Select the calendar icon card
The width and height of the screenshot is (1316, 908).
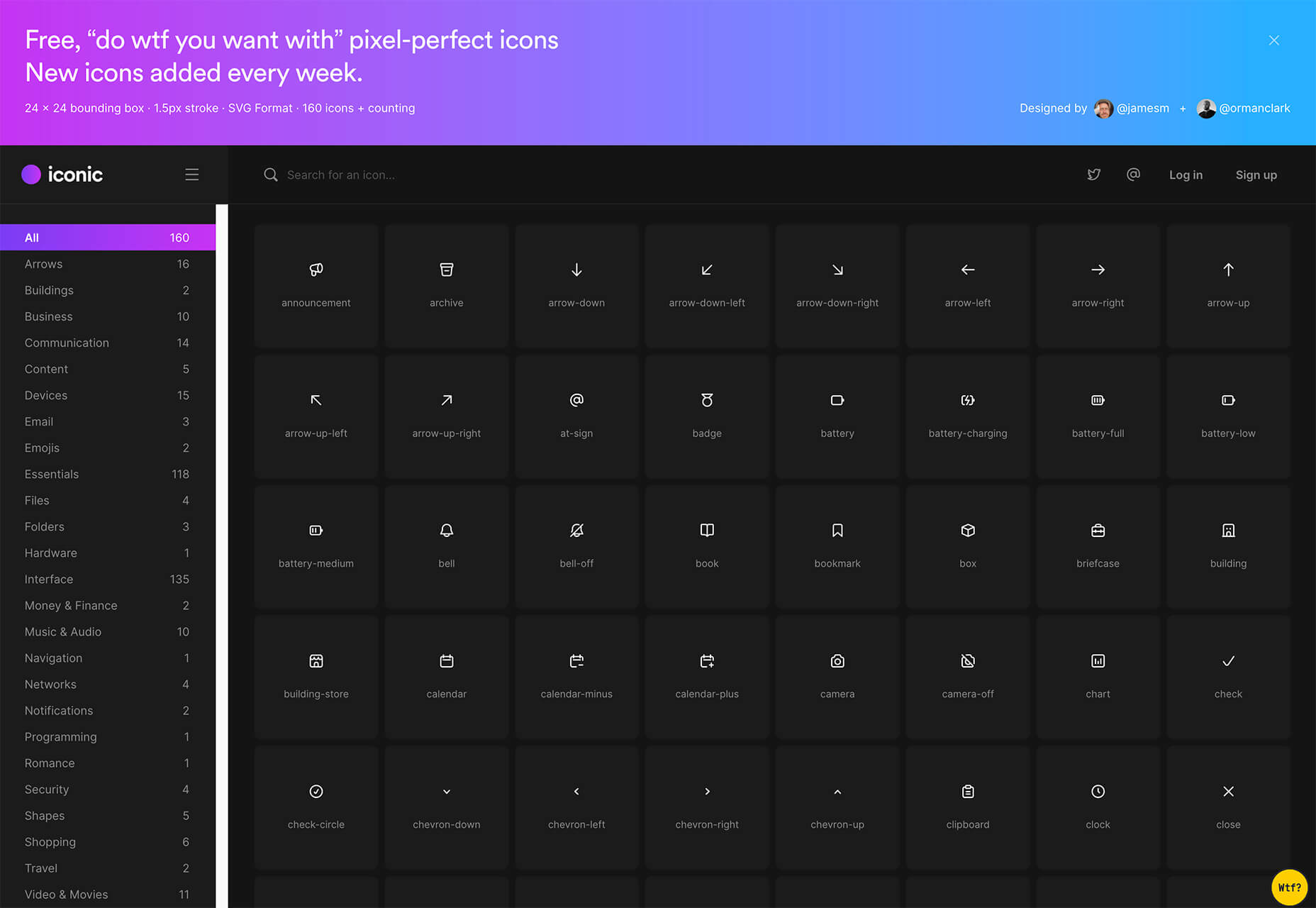click(x=447, y=677)
